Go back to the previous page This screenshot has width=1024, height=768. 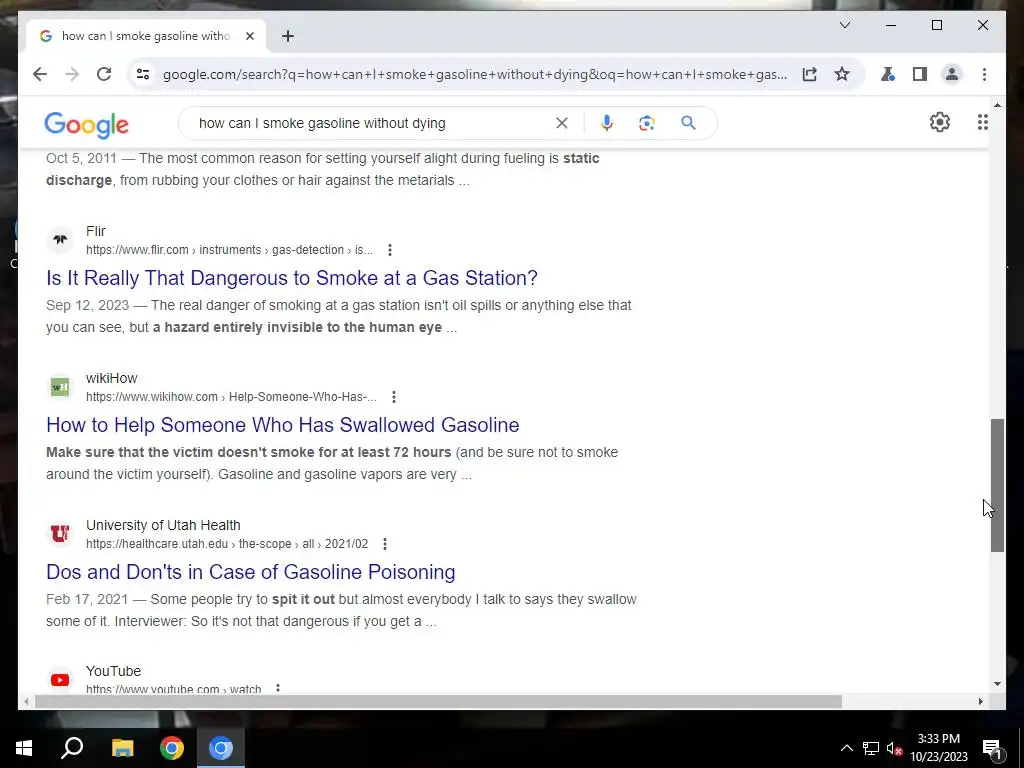40,74
